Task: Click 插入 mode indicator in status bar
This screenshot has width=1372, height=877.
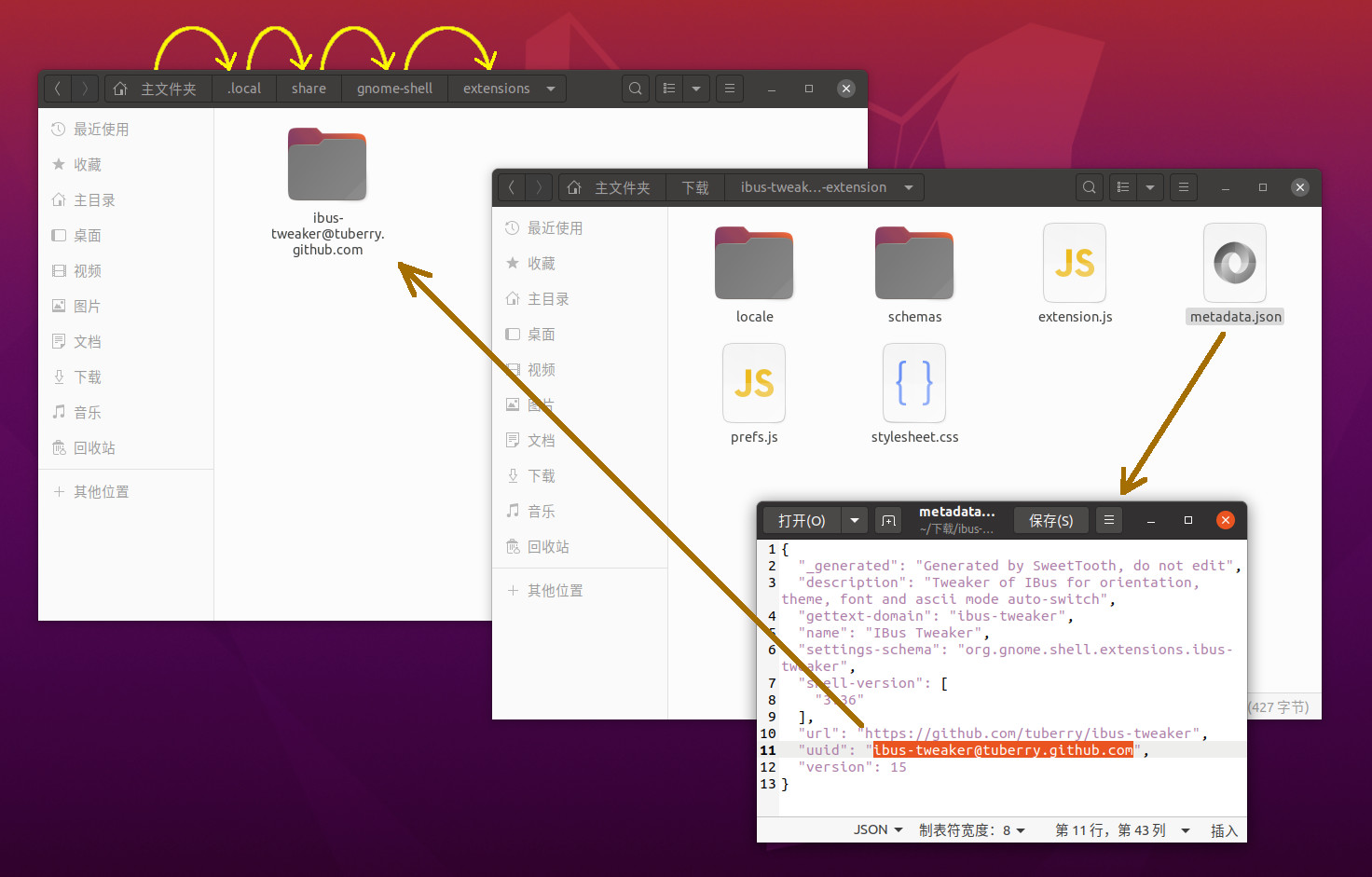Action: click(1224, 830)
